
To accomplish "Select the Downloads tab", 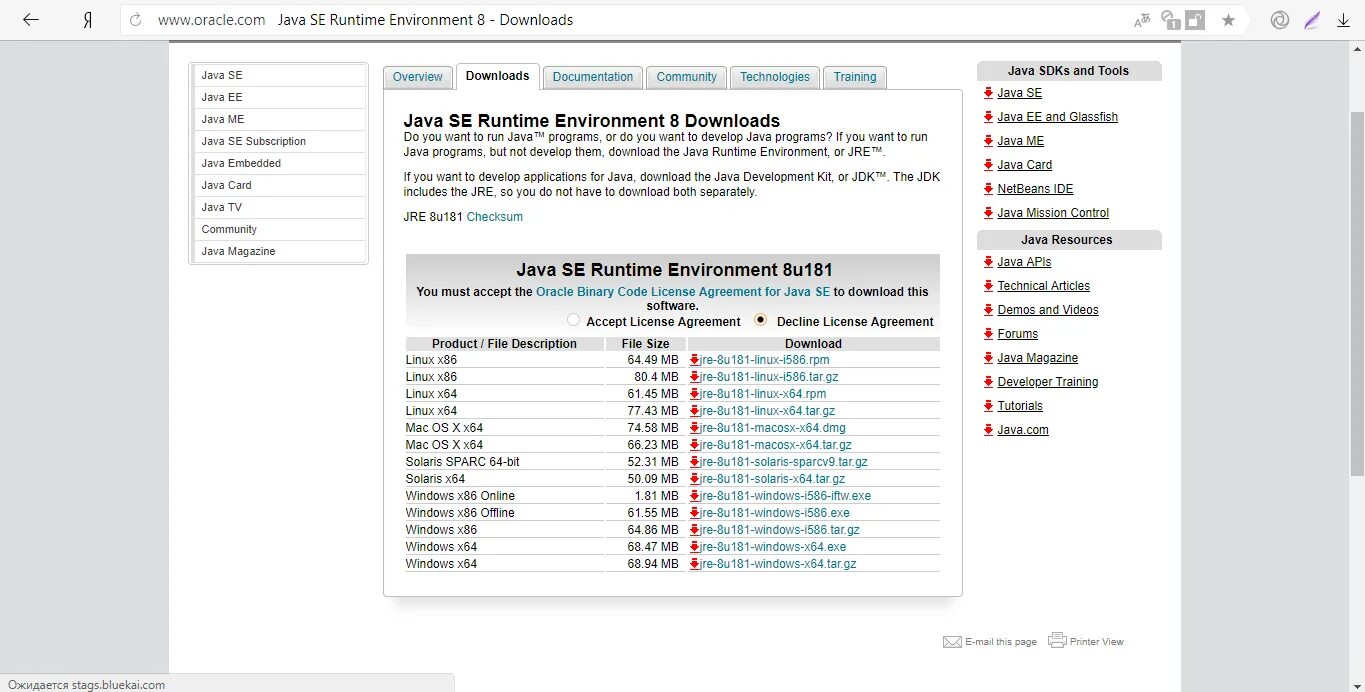I will 497,76.
